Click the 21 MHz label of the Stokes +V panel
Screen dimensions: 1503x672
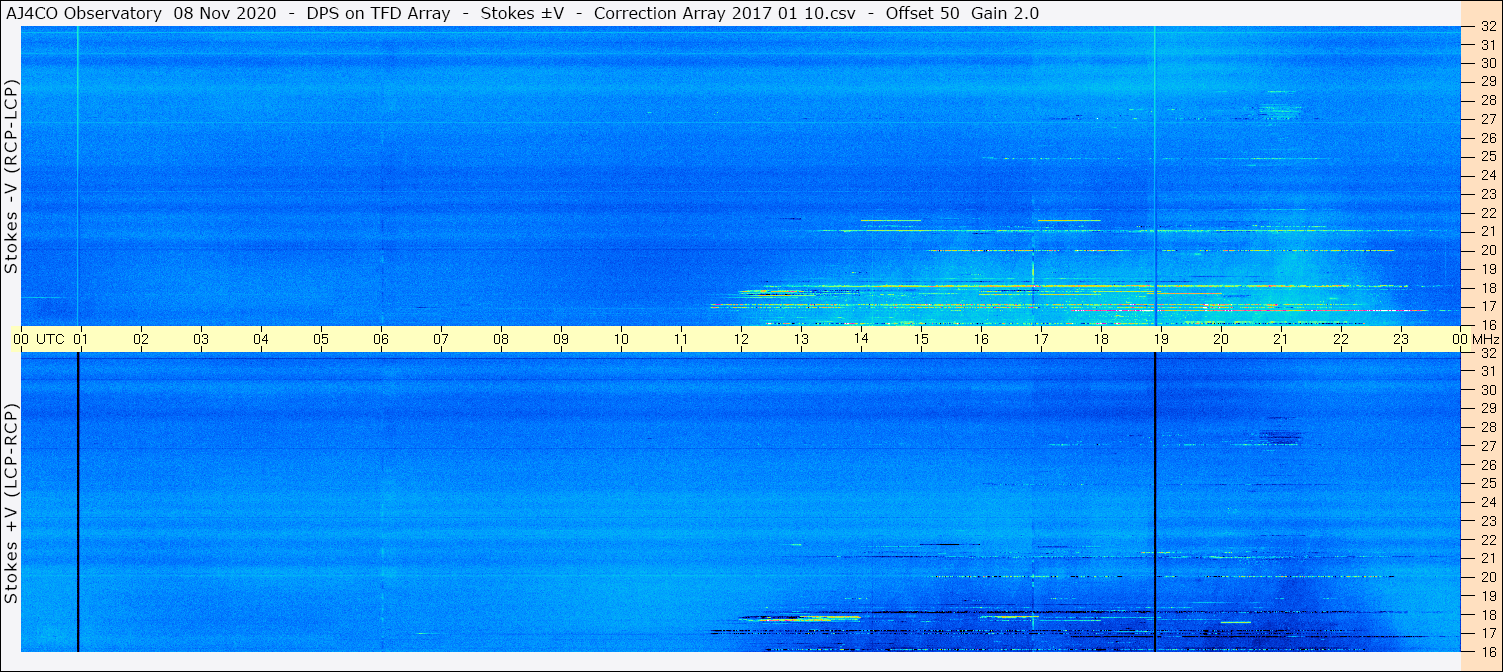tap(1487, 558)
